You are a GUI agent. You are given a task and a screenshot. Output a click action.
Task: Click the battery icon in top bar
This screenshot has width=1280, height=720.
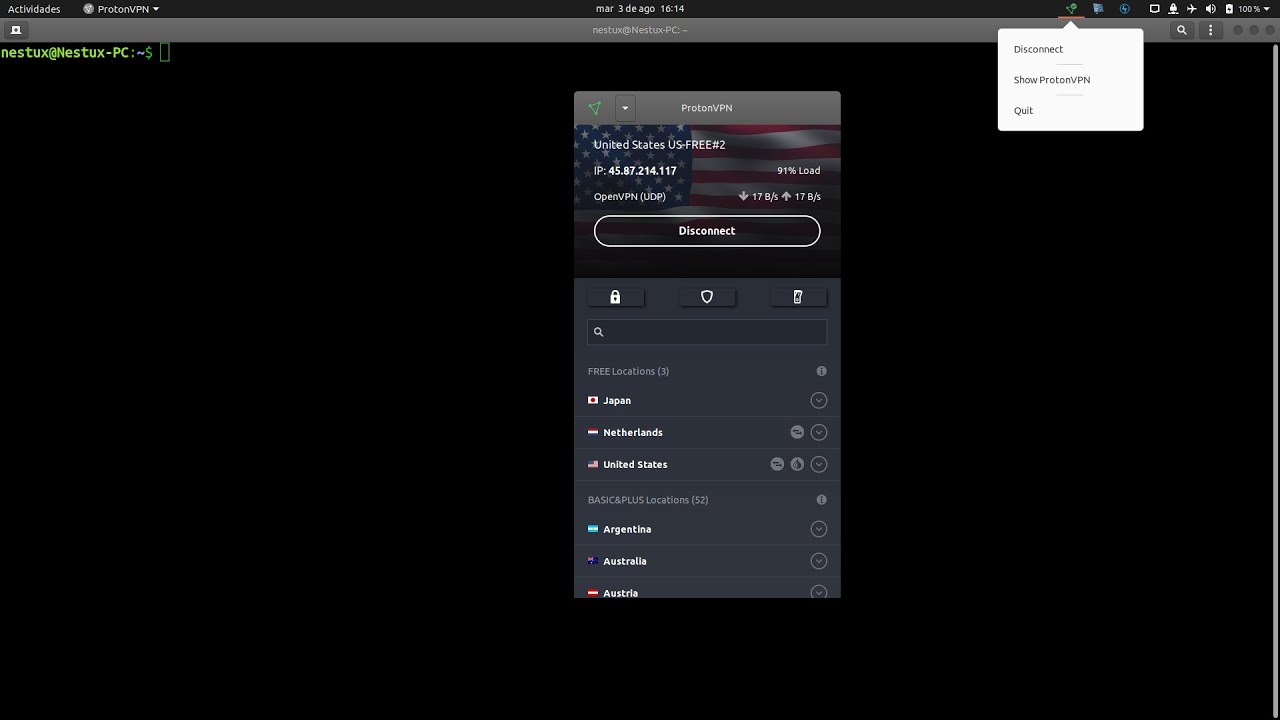[1229, 9]
